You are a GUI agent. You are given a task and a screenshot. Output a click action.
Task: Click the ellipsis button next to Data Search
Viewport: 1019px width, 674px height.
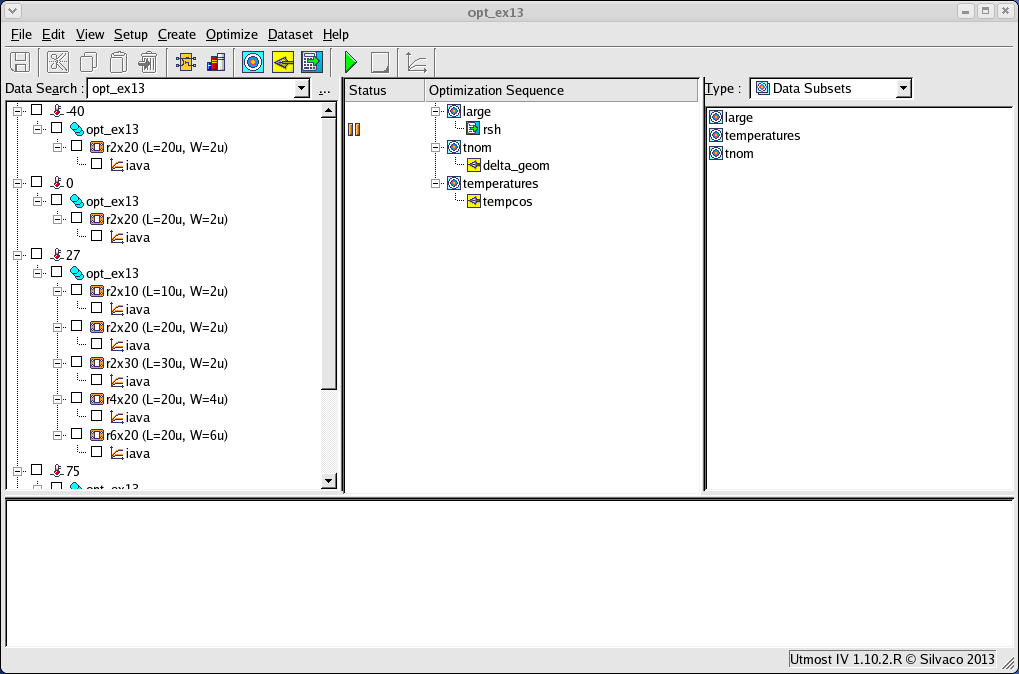pyautogui.click(x=325, y=90)
